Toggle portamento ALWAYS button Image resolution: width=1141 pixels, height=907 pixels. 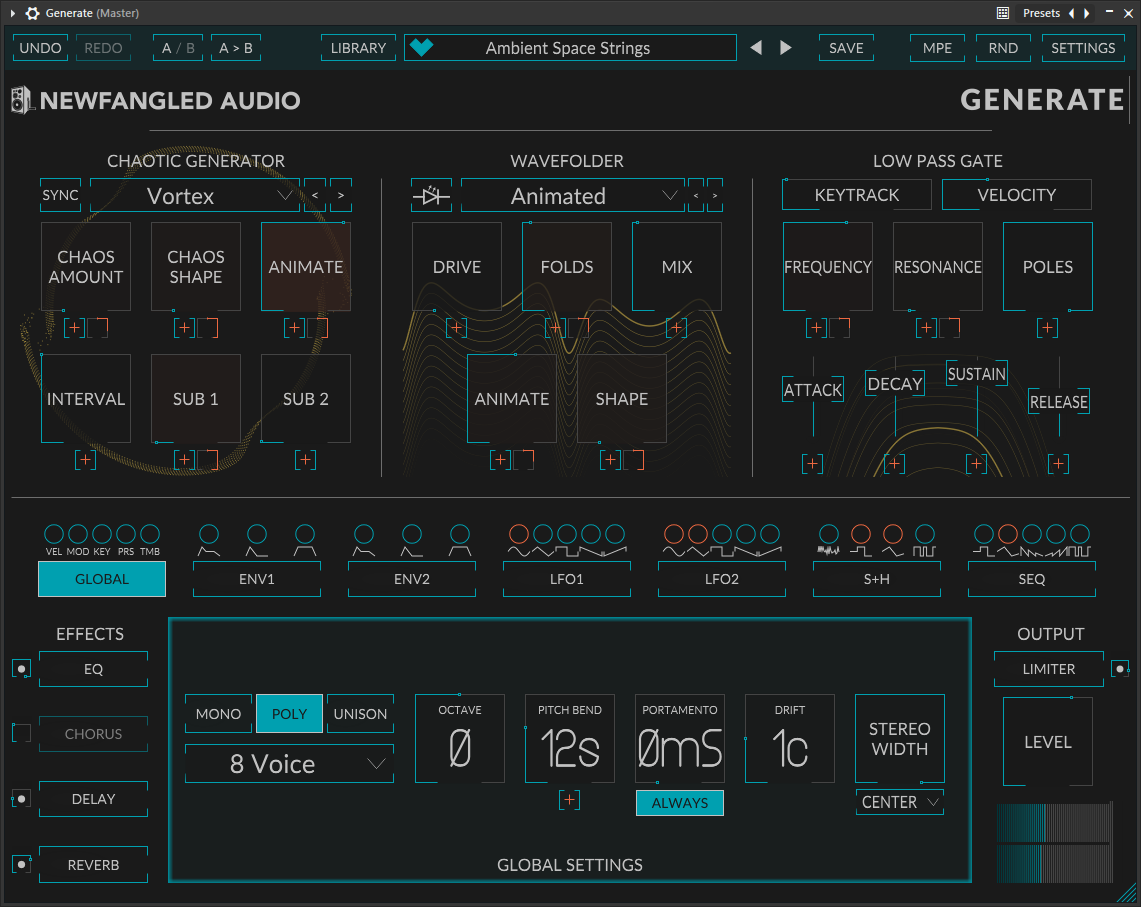pyautogui.click(x=680, y=802)
